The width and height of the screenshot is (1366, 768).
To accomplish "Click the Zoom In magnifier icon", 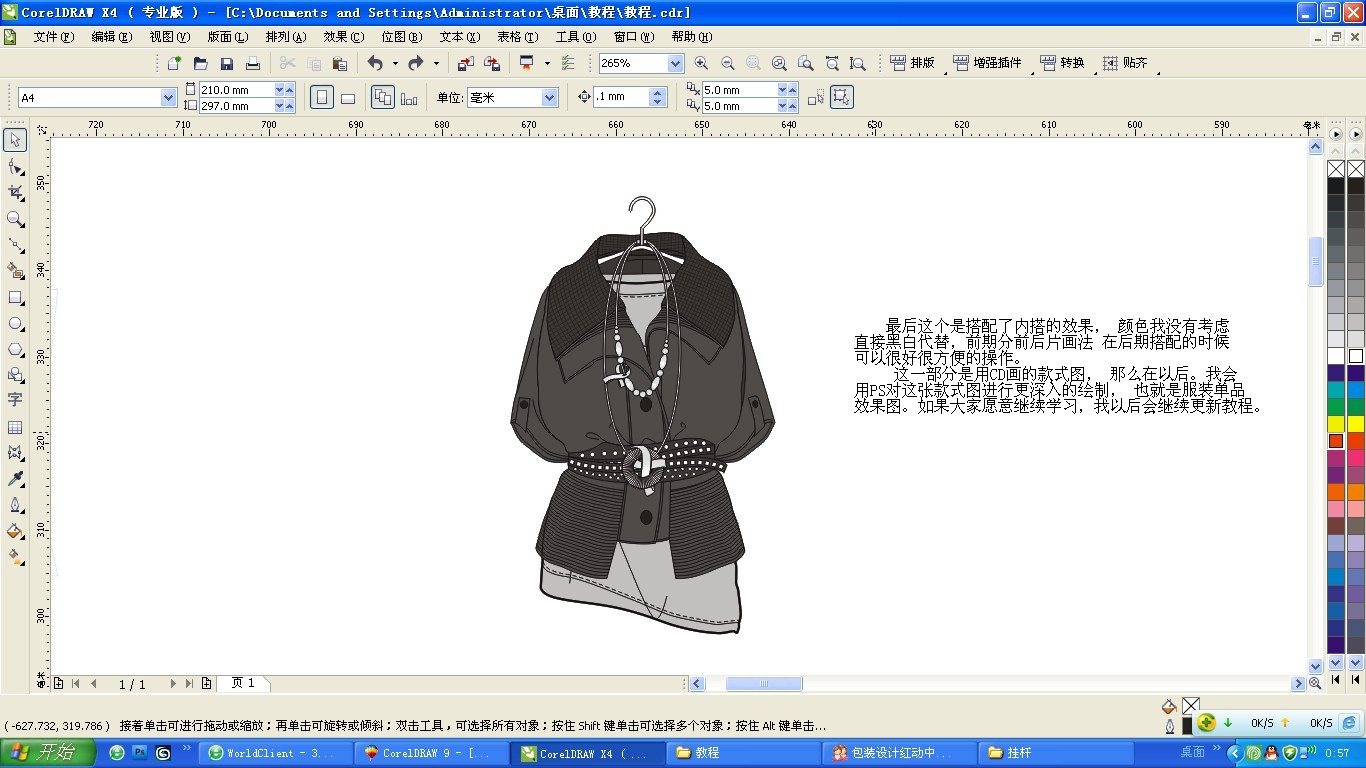I will [701, 63].
